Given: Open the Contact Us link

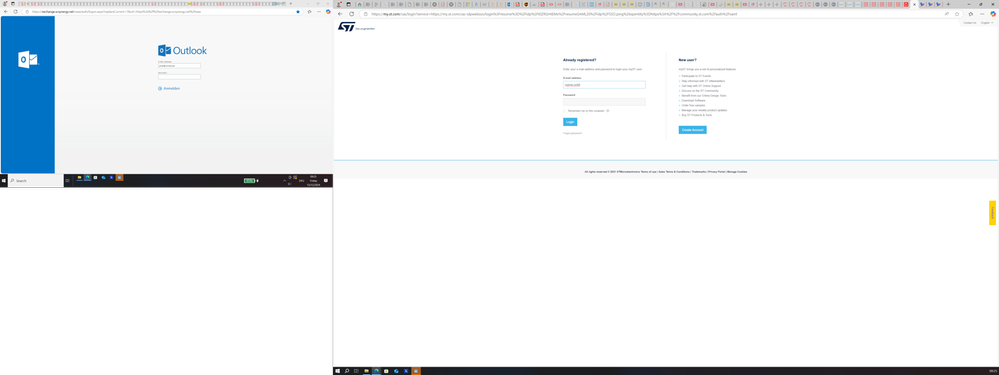Looking at the screenshot, I should [x=969, y=23].
